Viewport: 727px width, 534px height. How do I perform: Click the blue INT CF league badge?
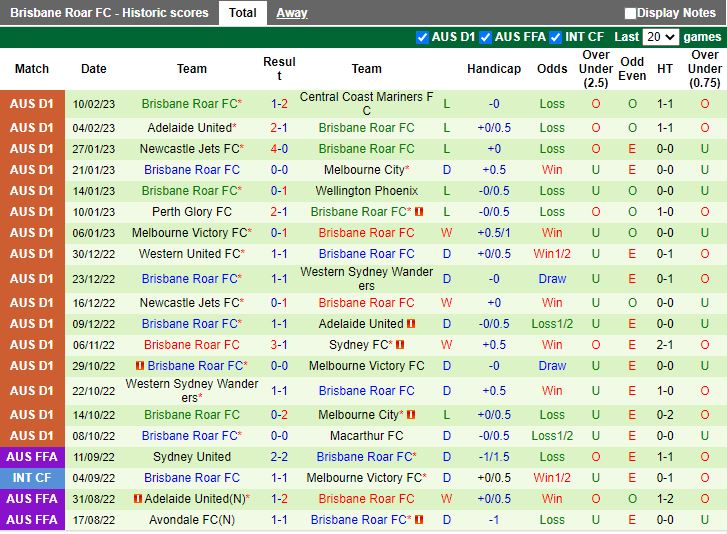tap(31, 478)
